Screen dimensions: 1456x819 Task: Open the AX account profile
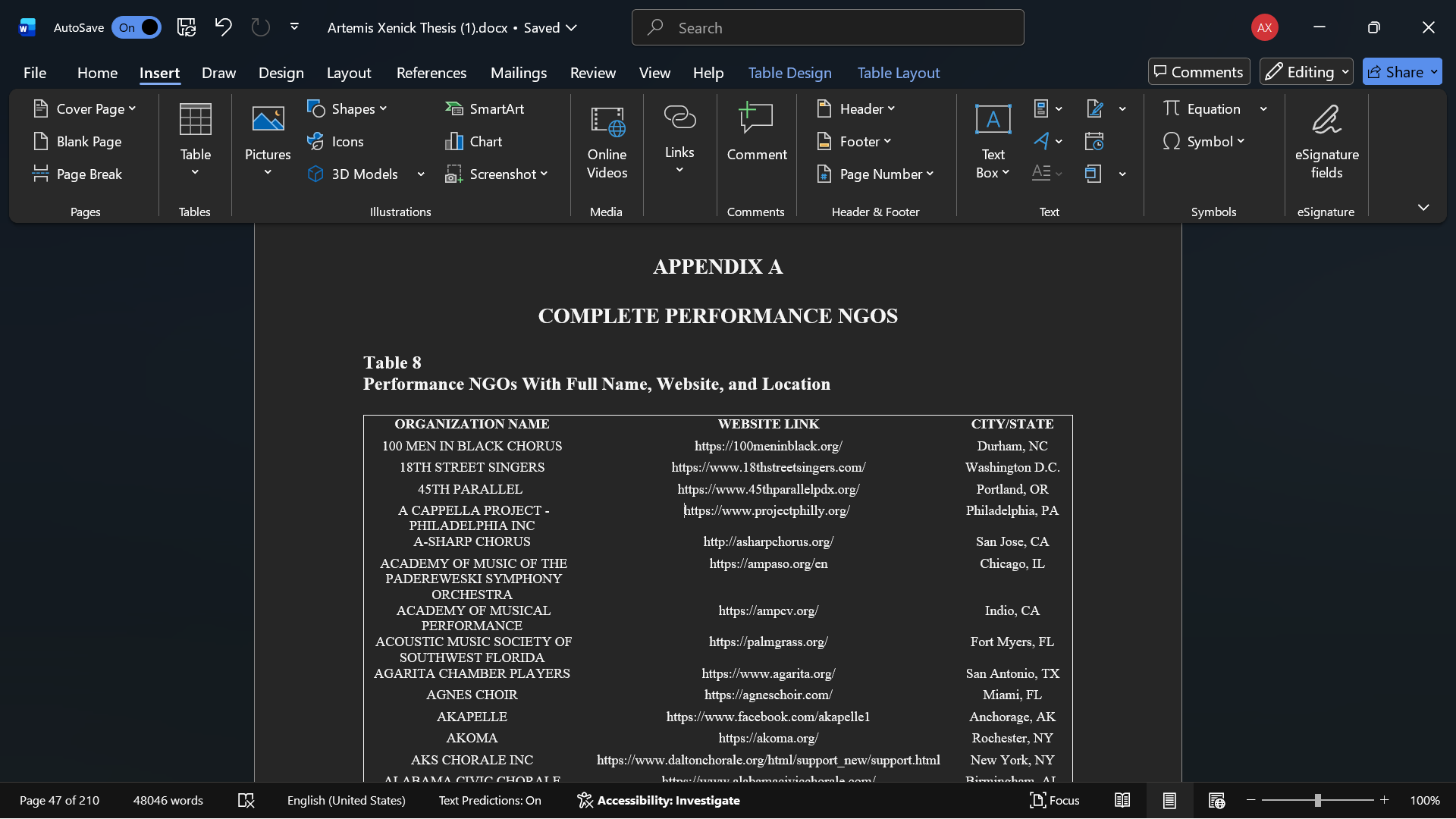(x=1264, y=28)
